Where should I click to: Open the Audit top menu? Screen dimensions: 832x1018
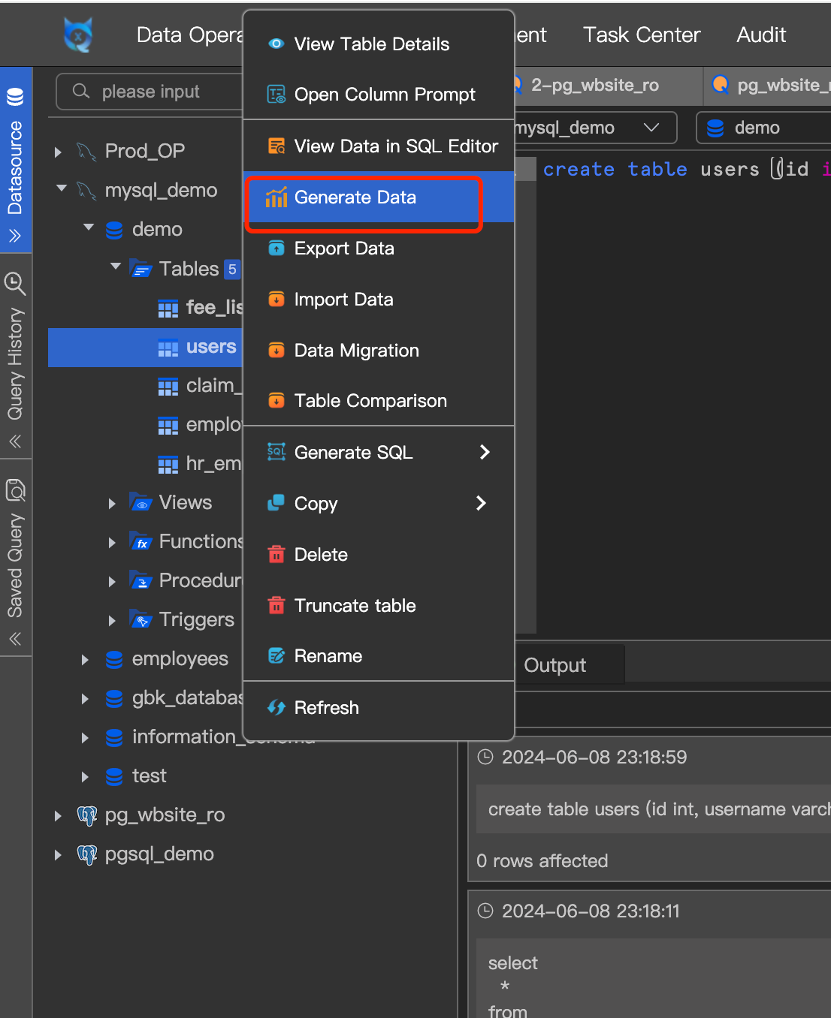761,34
